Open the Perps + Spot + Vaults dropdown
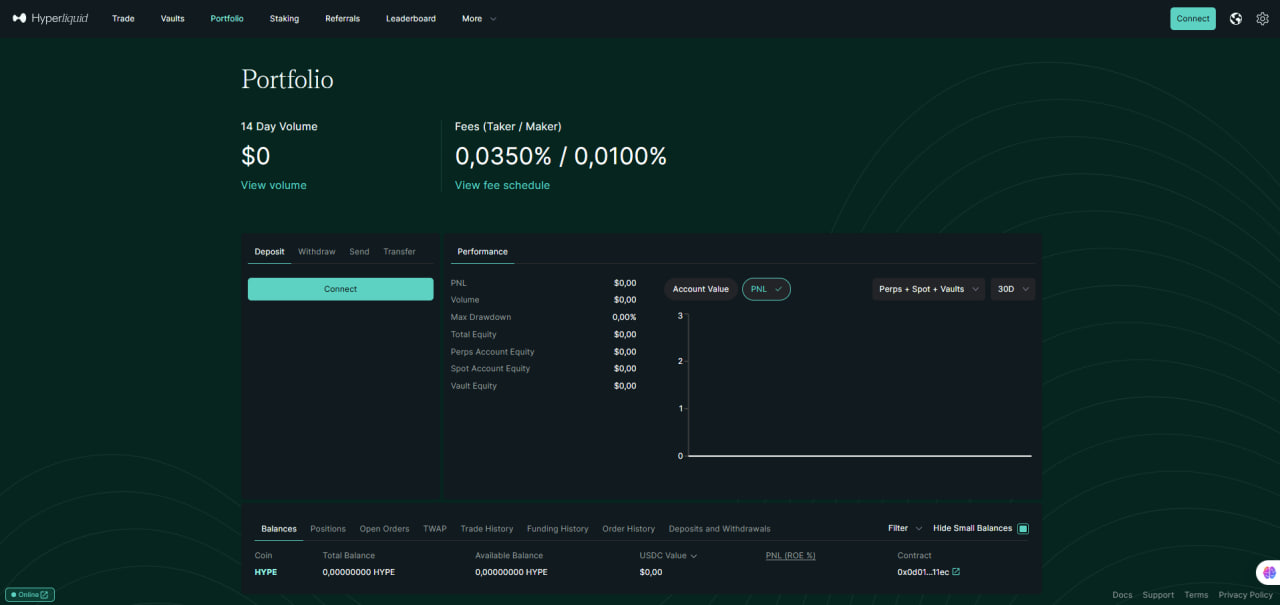This screenshot has width=1280, height=605. coord(928,289)
